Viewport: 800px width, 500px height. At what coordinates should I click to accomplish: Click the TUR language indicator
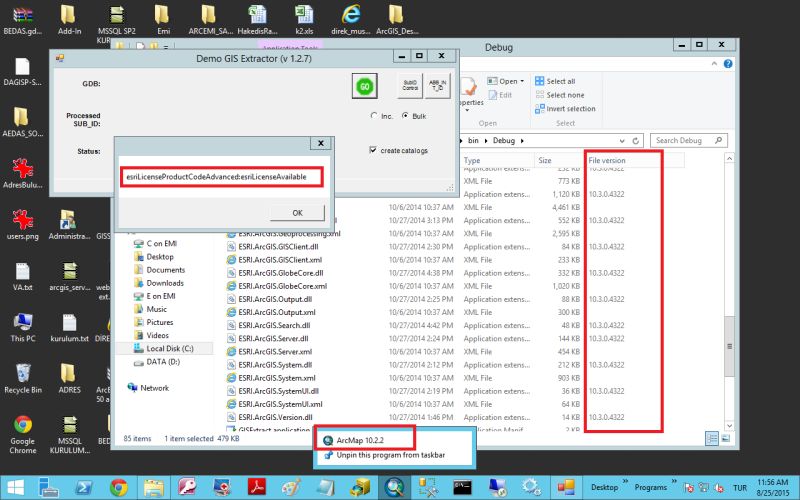tap(740, 488)
